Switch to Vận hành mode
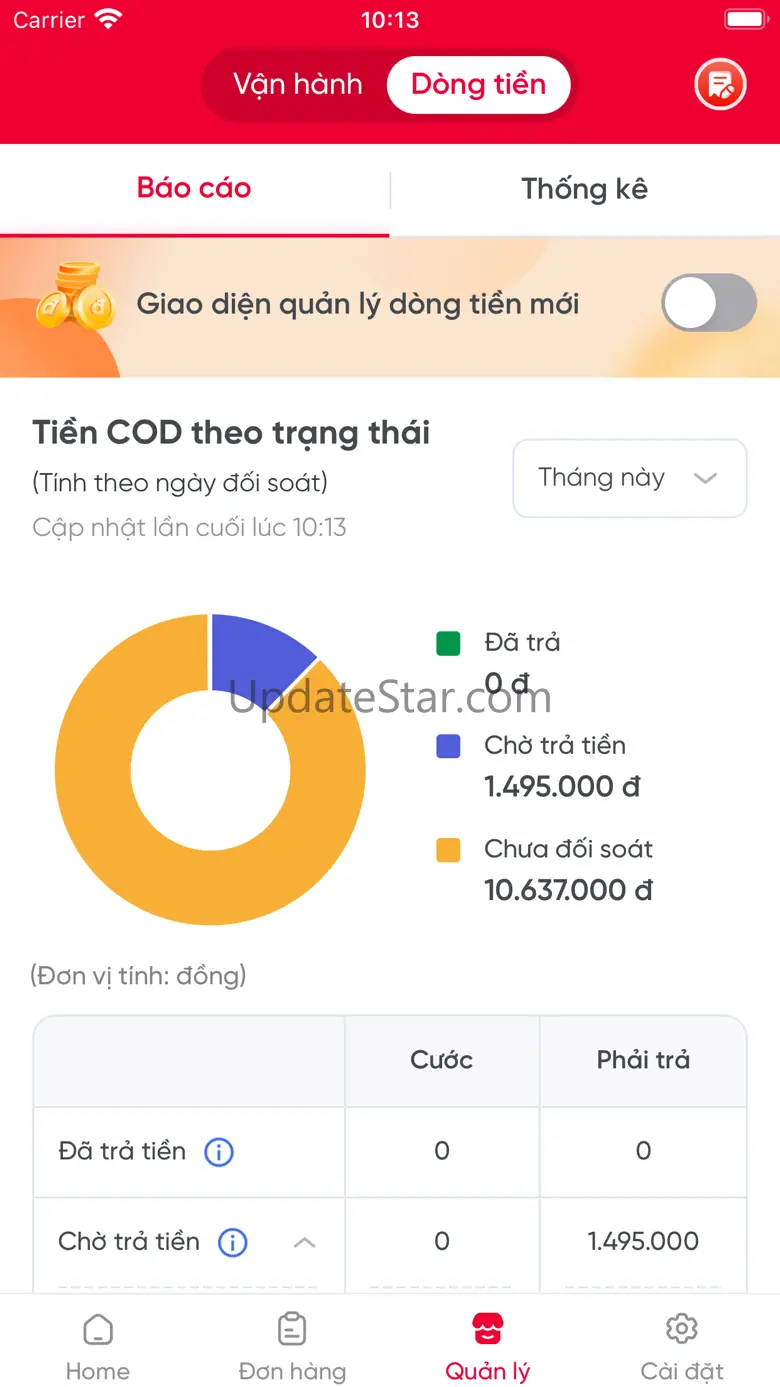 [298, 85]
